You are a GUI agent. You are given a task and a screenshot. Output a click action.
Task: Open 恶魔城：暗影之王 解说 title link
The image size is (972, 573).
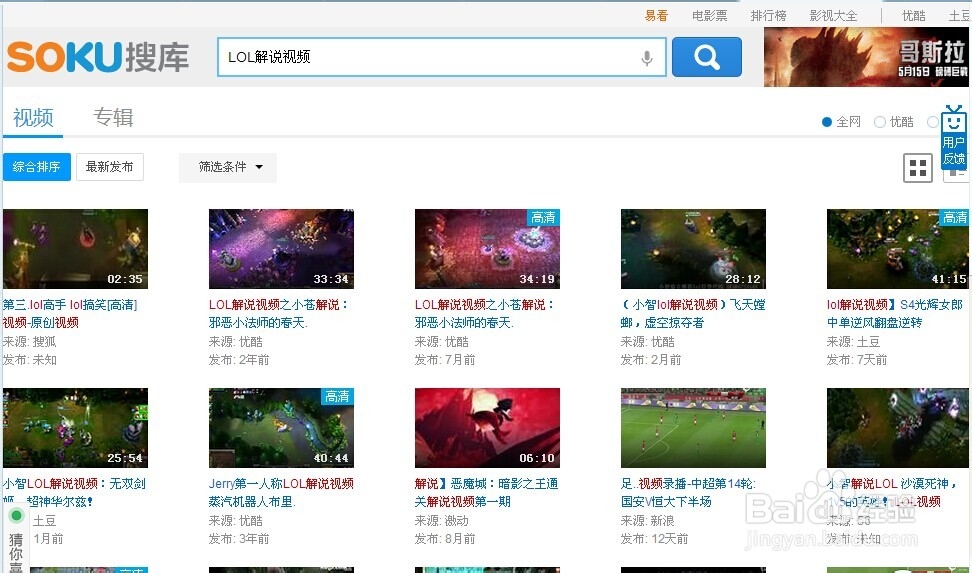(x=487, y=492)
